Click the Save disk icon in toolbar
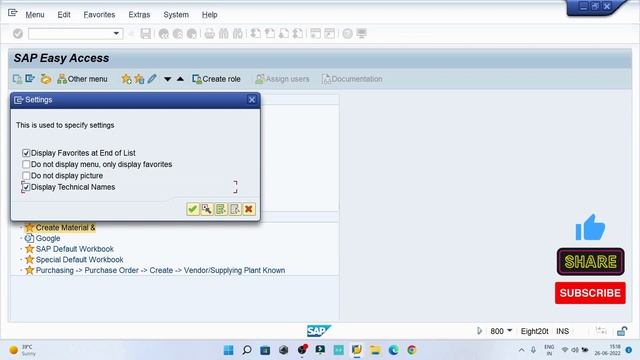The image size is (640, 360). pos(146,33)
